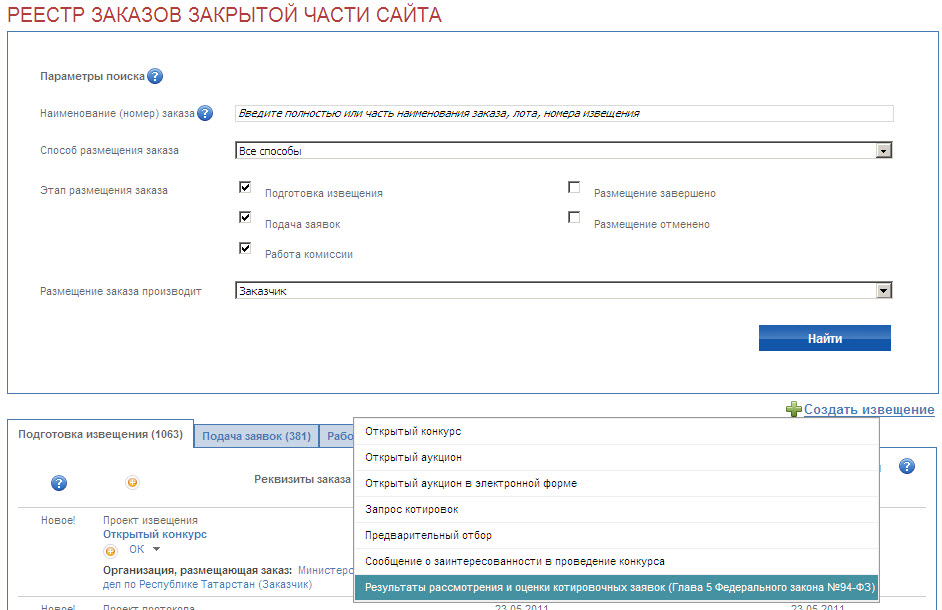Click the green plus icon near Создать извещение
This screenshot has height=610, width=942.
tap(794, 409)
